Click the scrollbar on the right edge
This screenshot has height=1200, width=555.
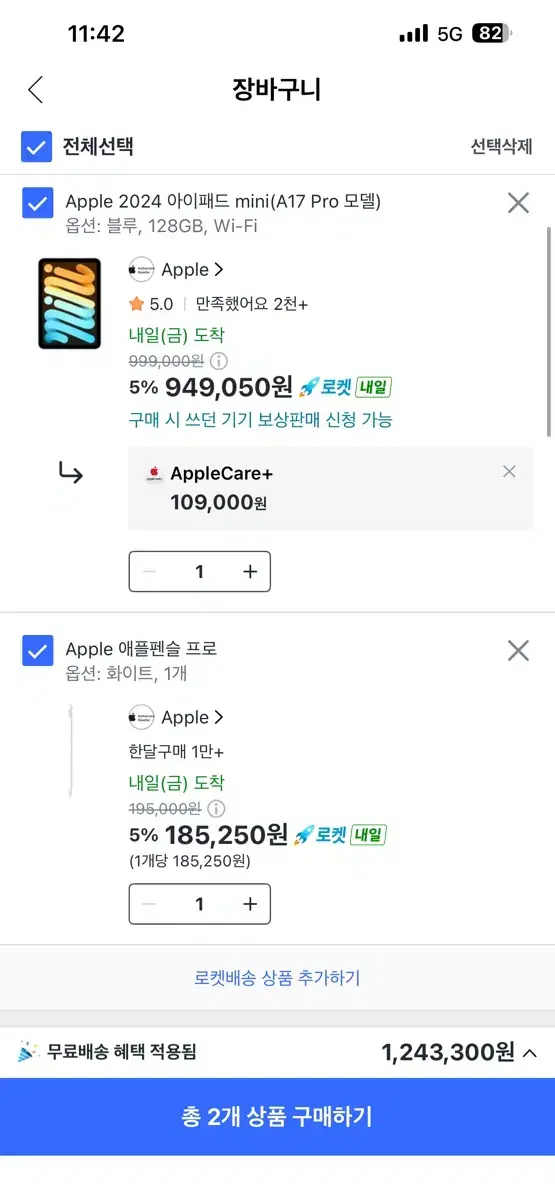[548, 331]
